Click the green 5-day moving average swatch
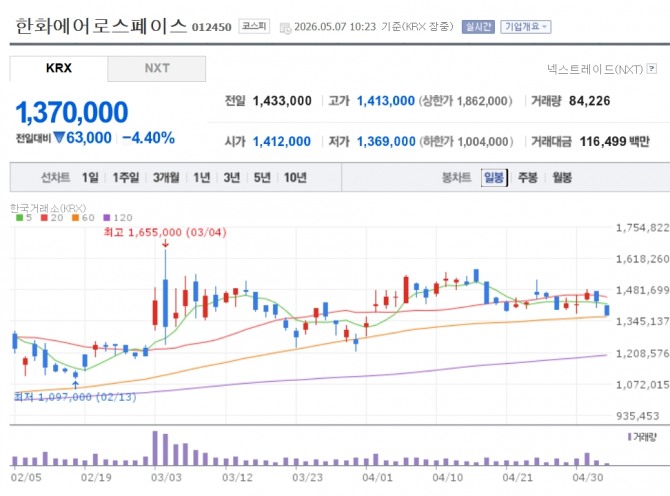This screenshot has width=670, height=496. [20, 217]
